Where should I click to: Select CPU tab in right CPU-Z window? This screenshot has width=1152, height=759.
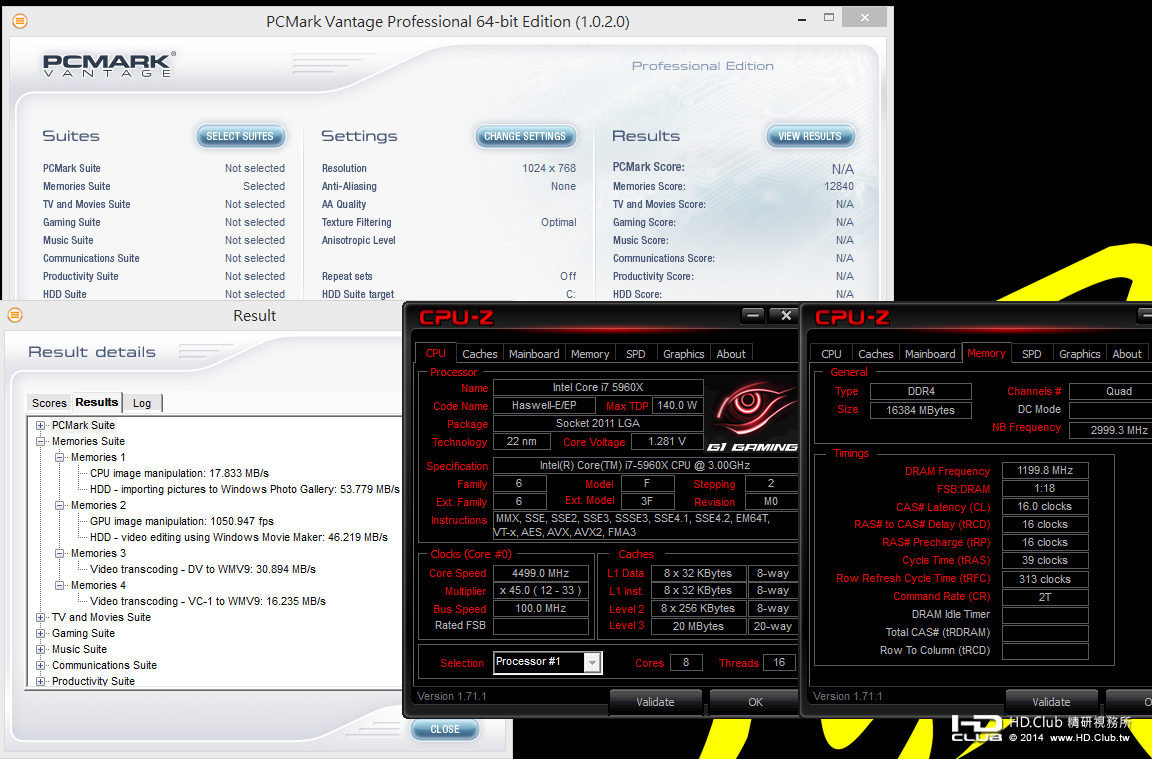(x=832, y=354)
